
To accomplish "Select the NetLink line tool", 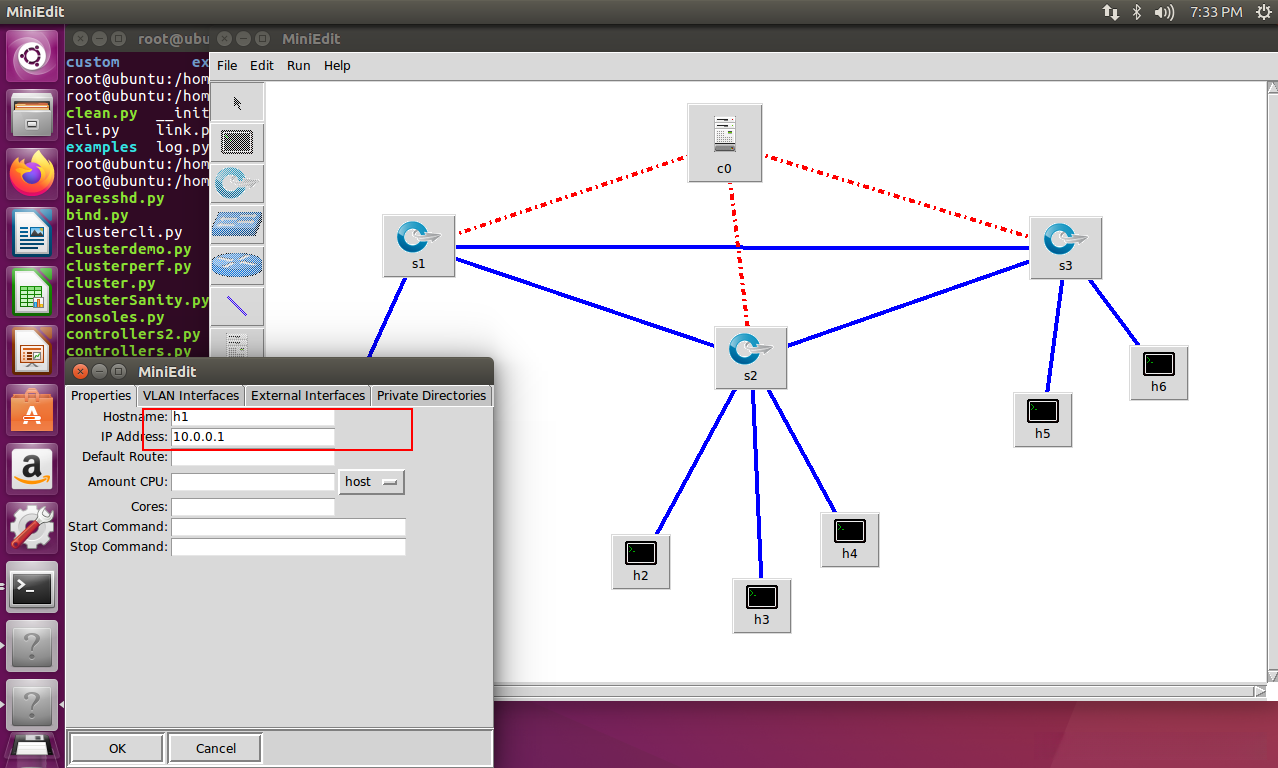I will click(x=237, y=307).
